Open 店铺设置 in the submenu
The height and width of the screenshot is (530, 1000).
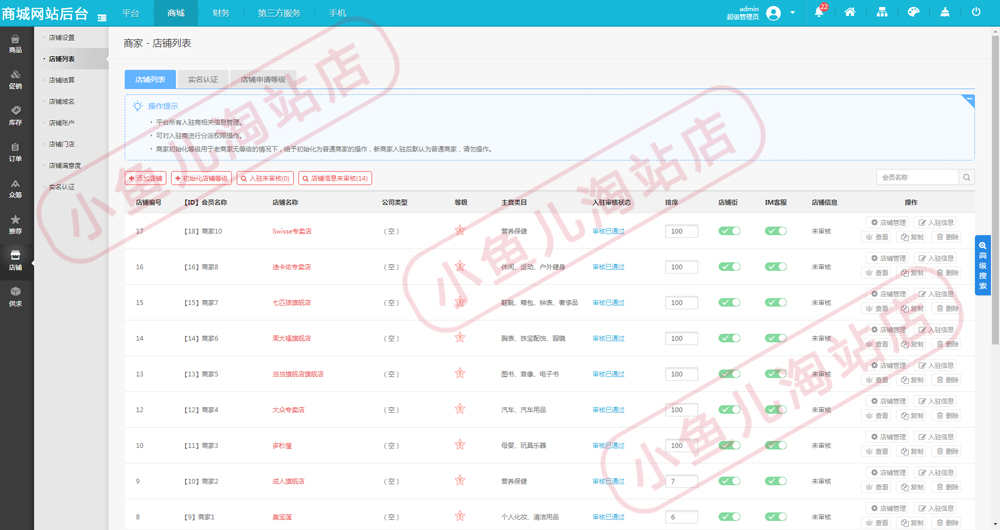tap(62, 38)
